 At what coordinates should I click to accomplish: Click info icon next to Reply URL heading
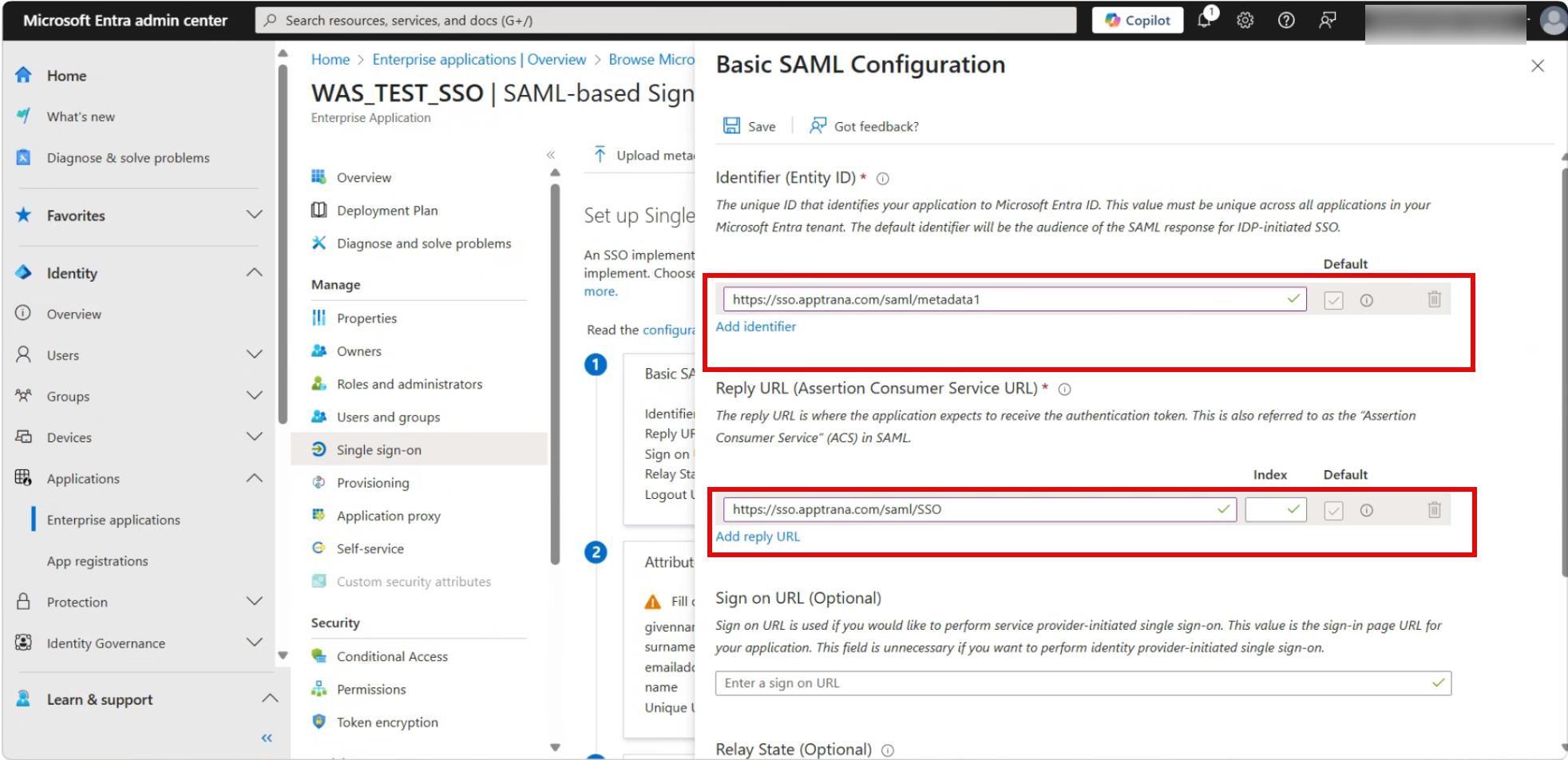coord(1064,390)
